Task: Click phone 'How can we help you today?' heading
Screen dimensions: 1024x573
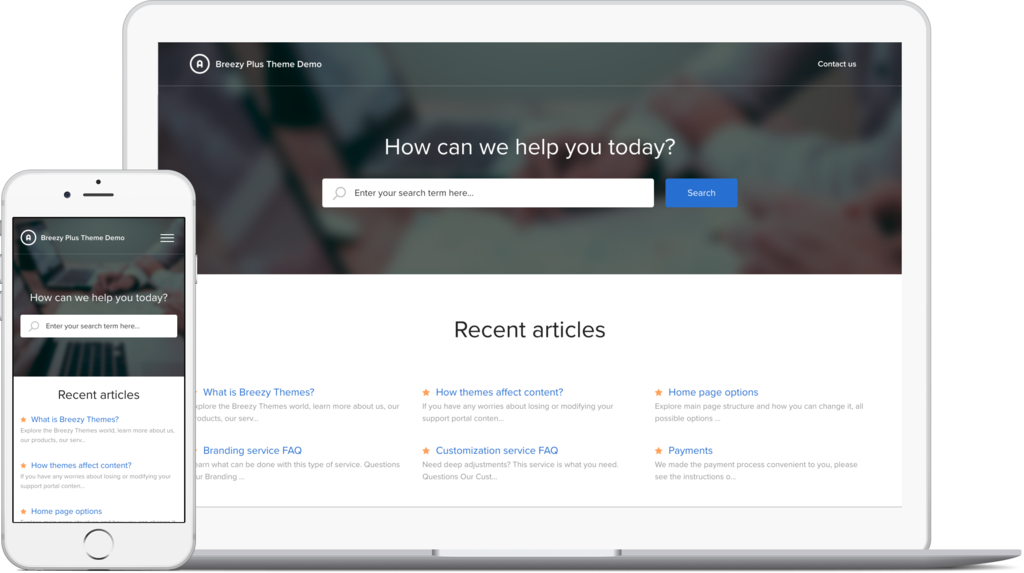Action: pyautogui.click(x=99, y=297)
